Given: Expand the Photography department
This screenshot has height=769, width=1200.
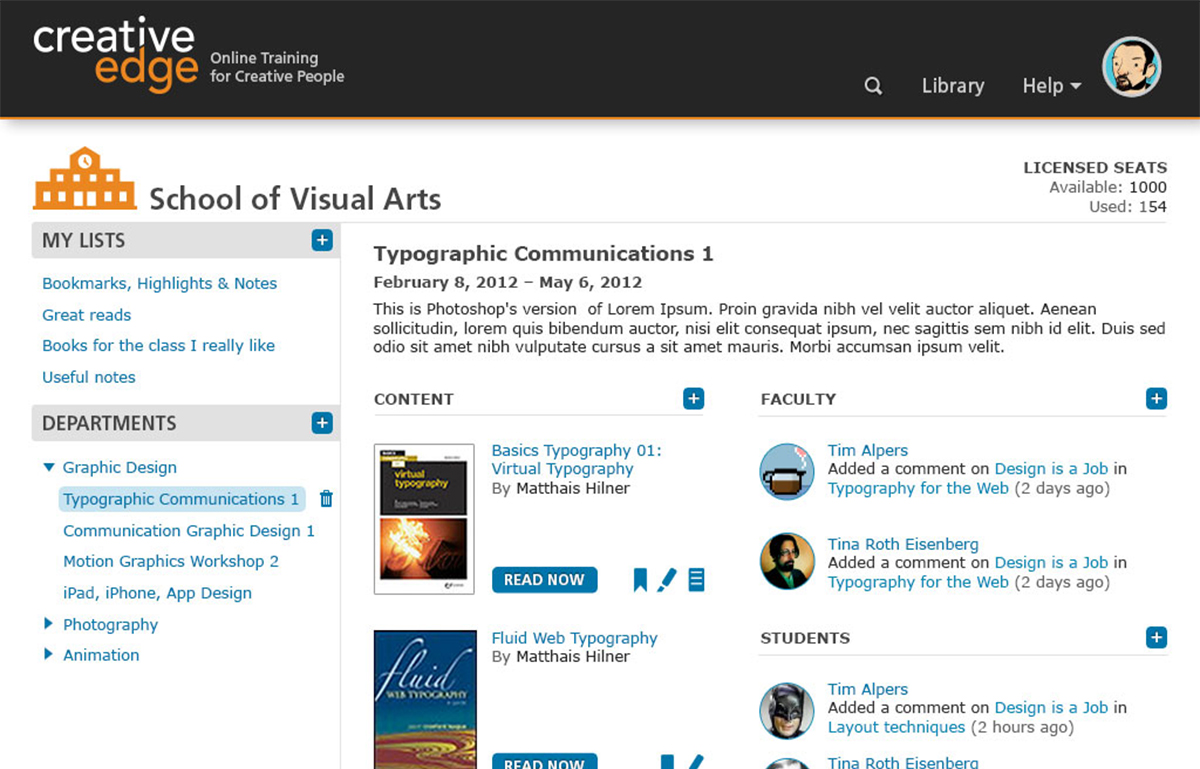Looking at the screenshot, I should click(x=48, y=624).
